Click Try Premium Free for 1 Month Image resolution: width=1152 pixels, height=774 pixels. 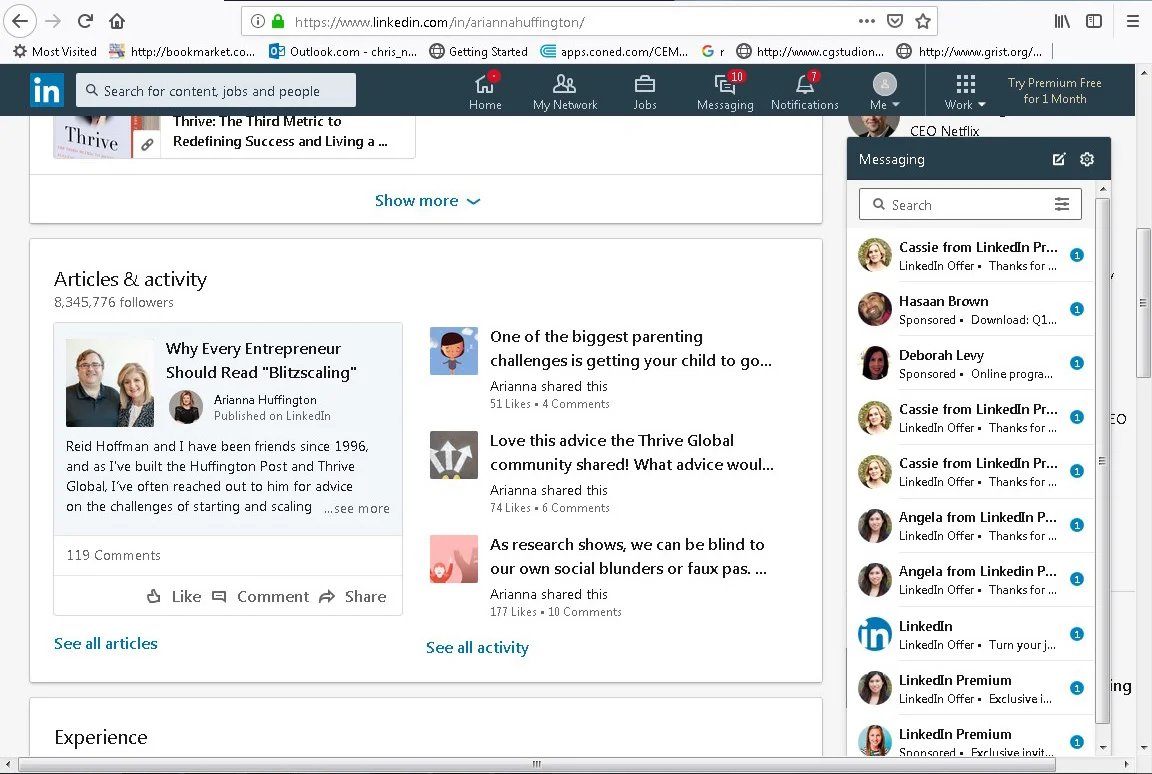pos(1054,91)
